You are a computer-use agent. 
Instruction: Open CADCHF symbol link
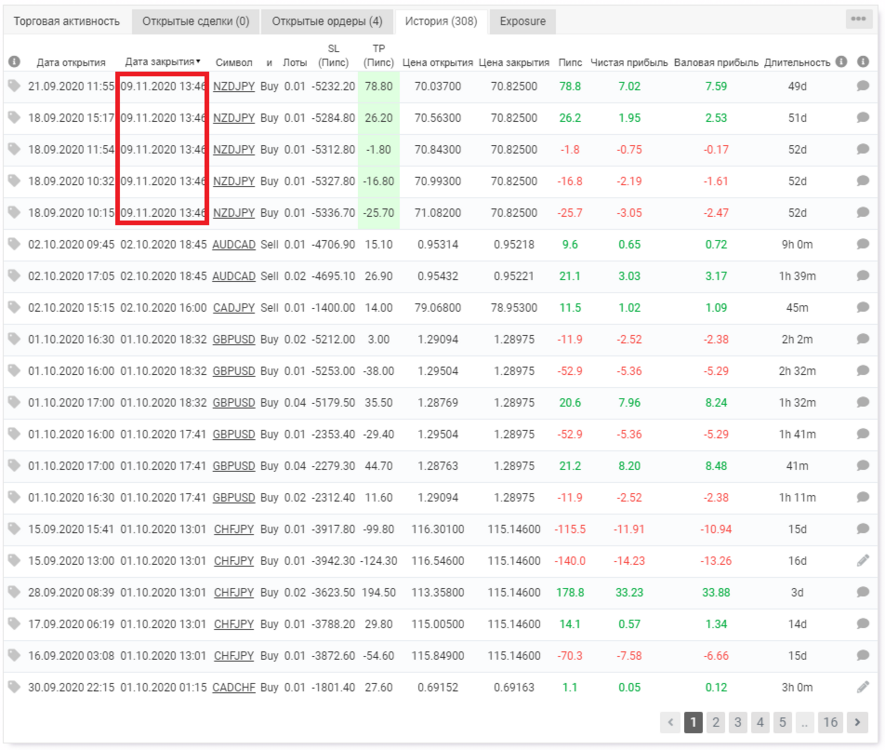(234, 687)
